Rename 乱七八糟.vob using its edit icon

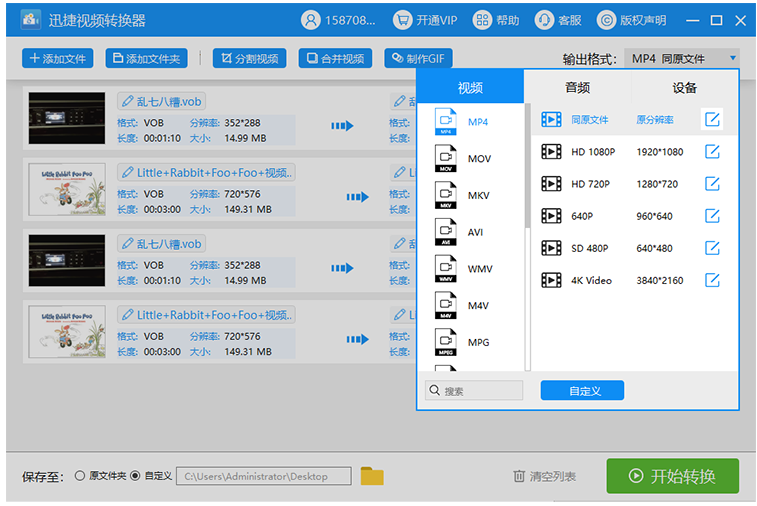(127, 101)
